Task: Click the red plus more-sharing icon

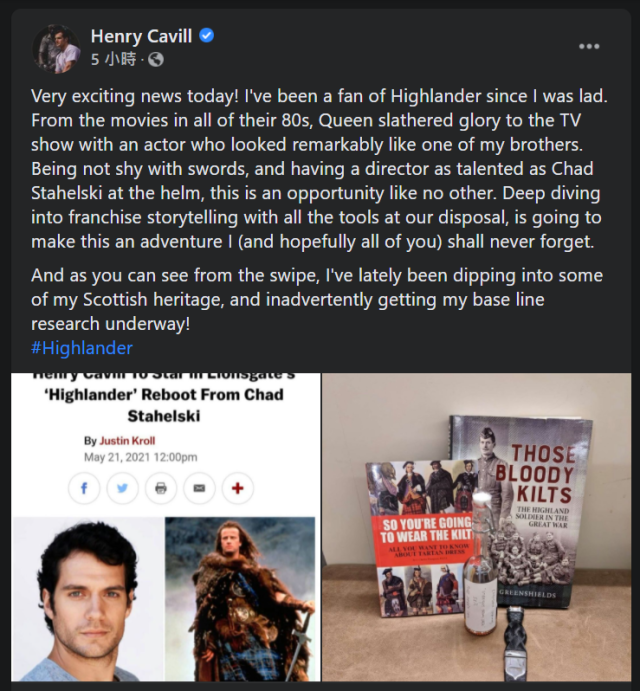Action: [238, 488]
